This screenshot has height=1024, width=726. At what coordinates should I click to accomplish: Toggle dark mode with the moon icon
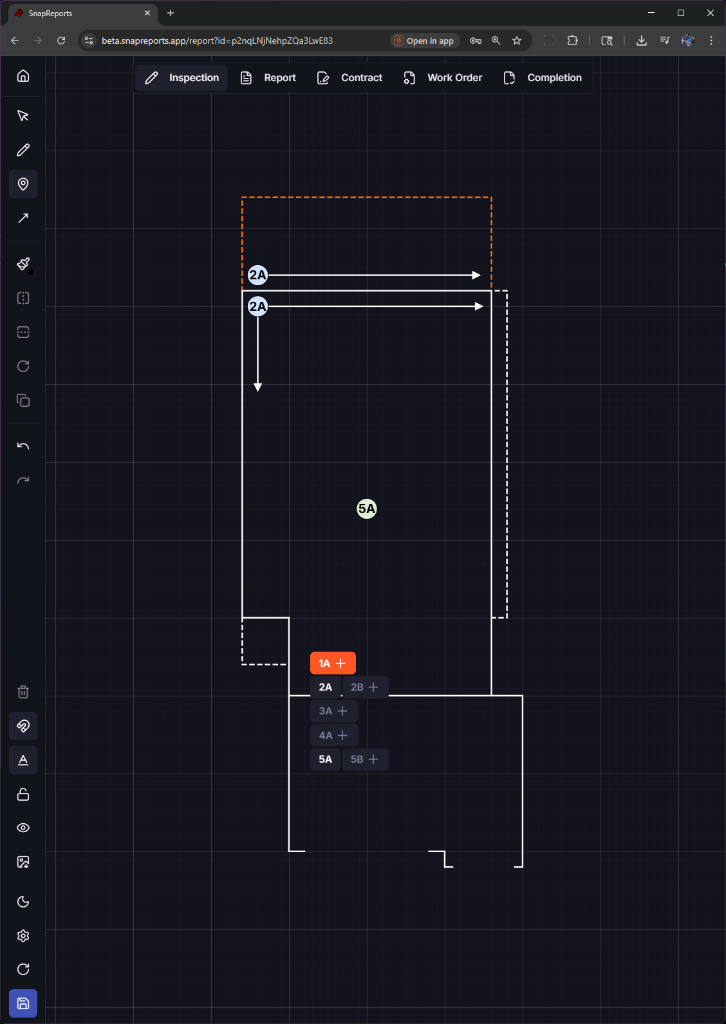(23, 902)
